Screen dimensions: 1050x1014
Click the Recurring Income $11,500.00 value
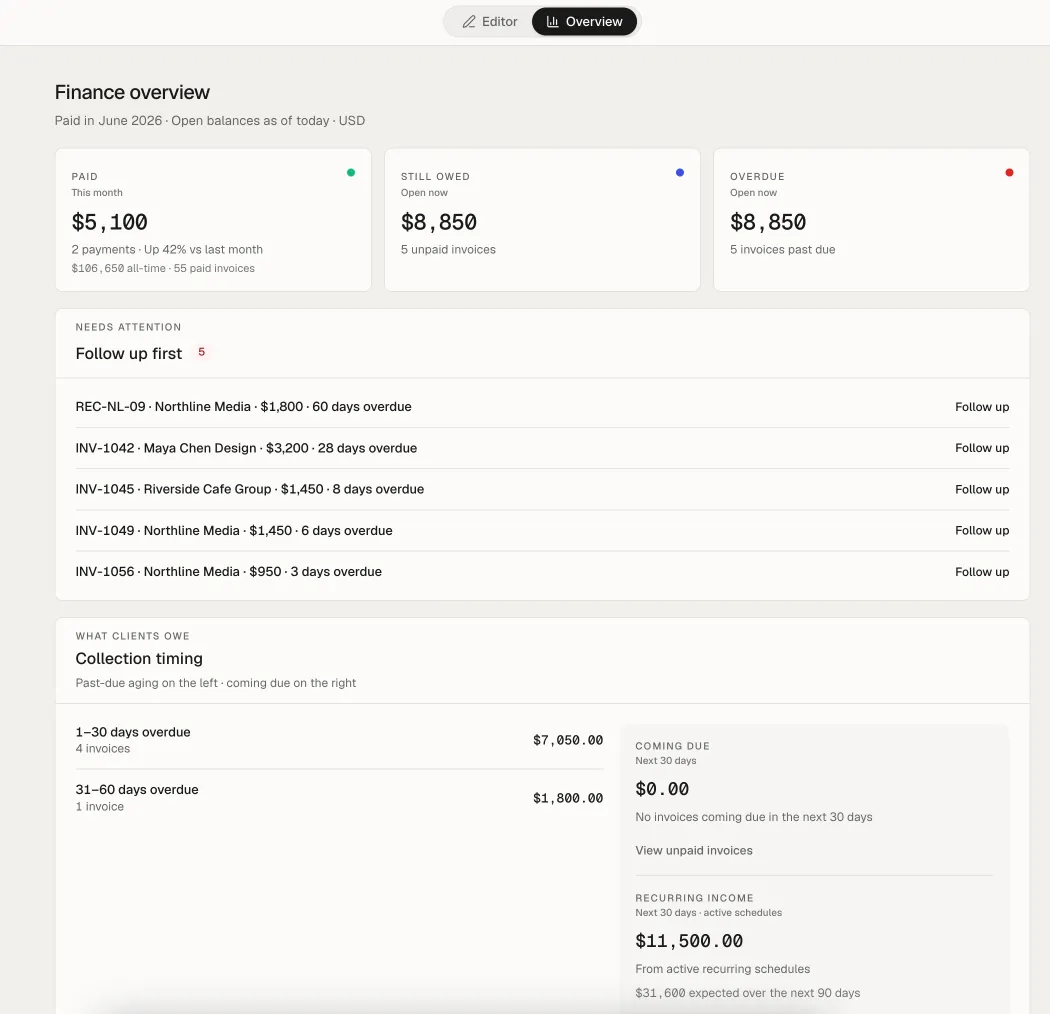(689, 941)
